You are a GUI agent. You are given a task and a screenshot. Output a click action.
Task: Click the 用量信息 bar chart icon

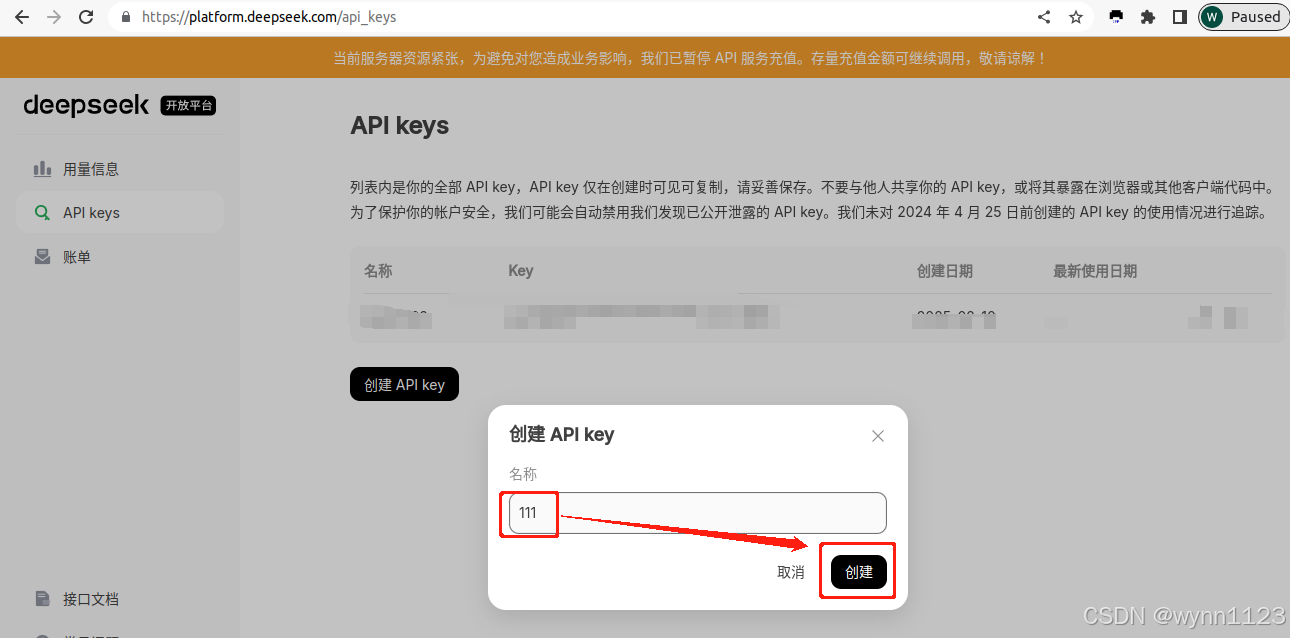coord(42,169)
